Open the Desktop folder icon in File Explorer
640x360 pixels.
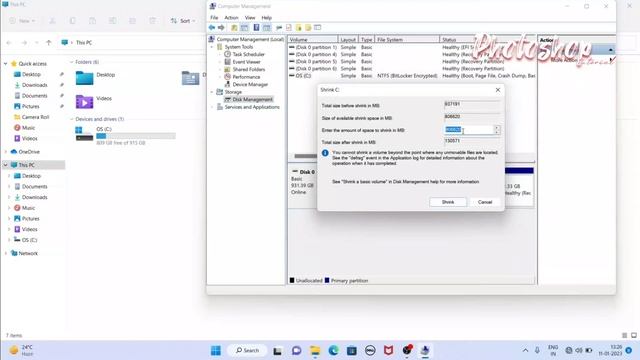84,78
